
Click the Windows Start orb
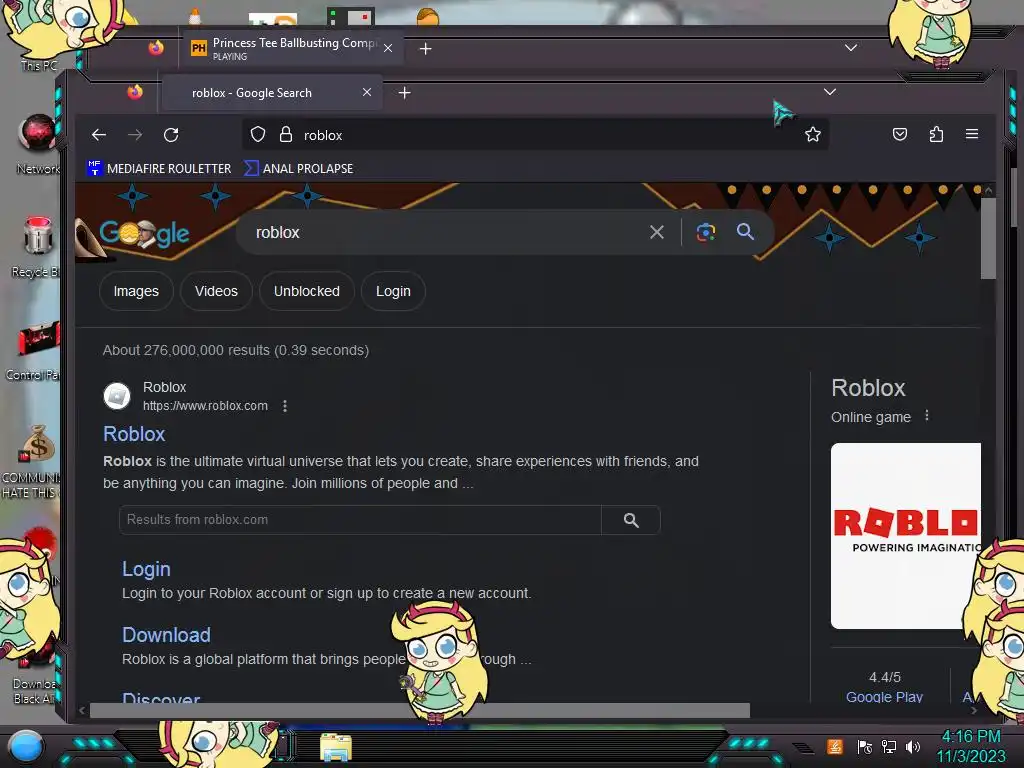26,747
